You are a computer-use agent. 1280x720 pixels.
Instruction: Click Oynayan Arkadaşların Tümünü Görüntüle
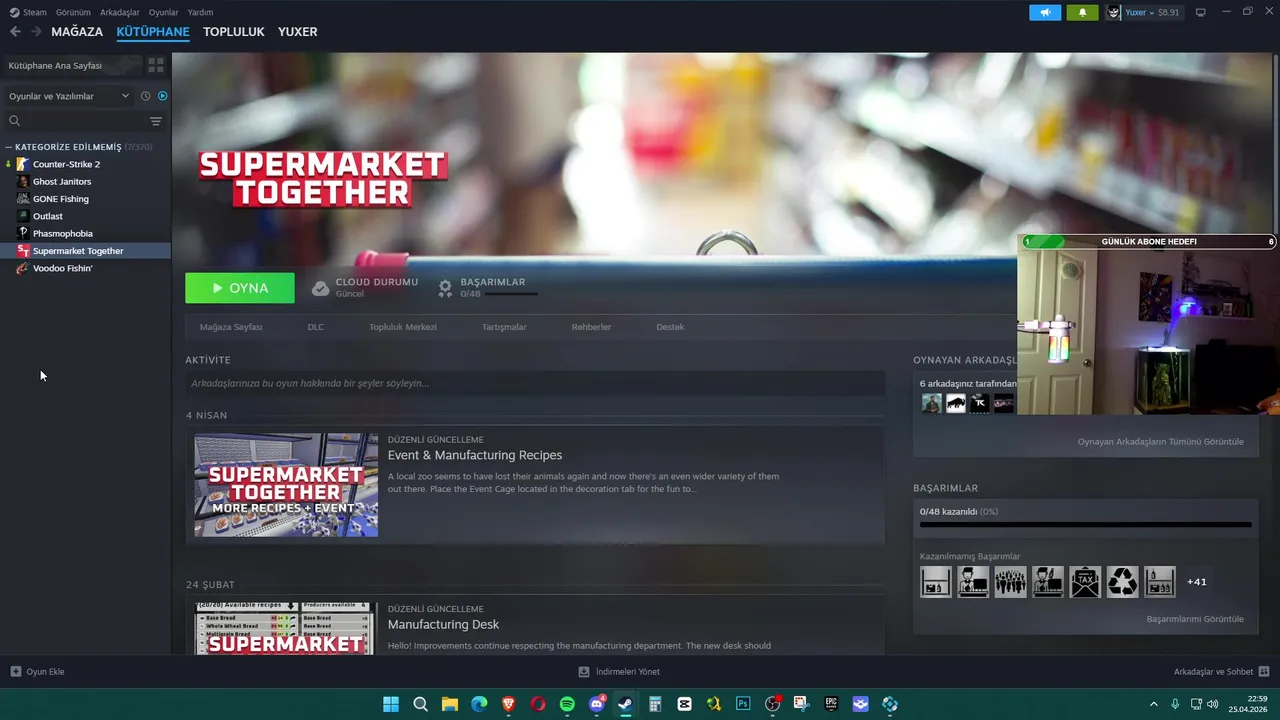(1160, 441)
